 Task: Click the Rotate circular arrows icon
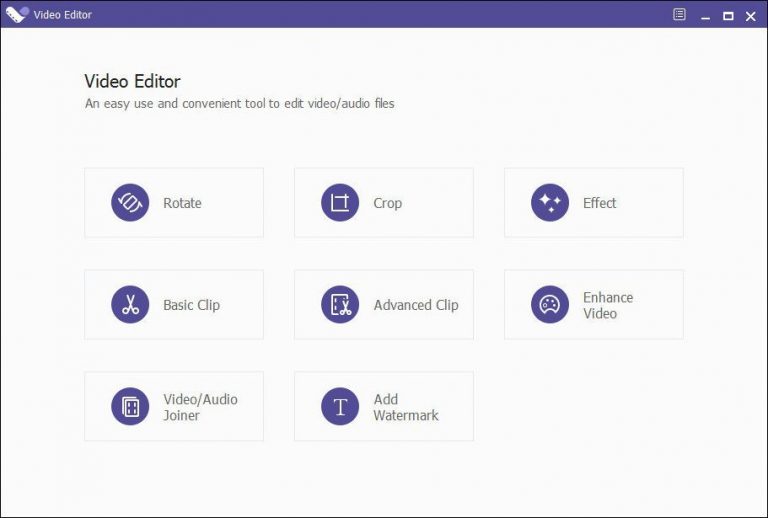(130, 203)
